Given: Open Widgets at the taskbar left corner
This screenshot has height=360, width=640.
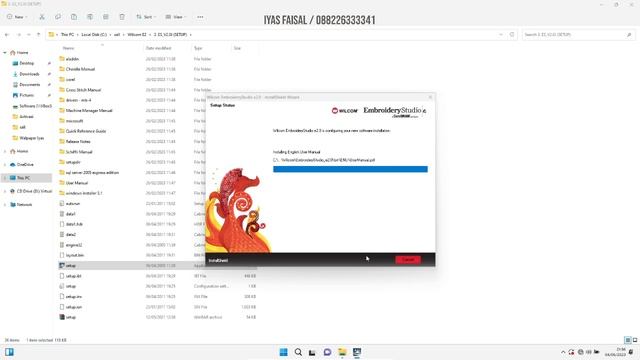Looking at the screenshot, I should pyautogui.click(x=9, y=352).
